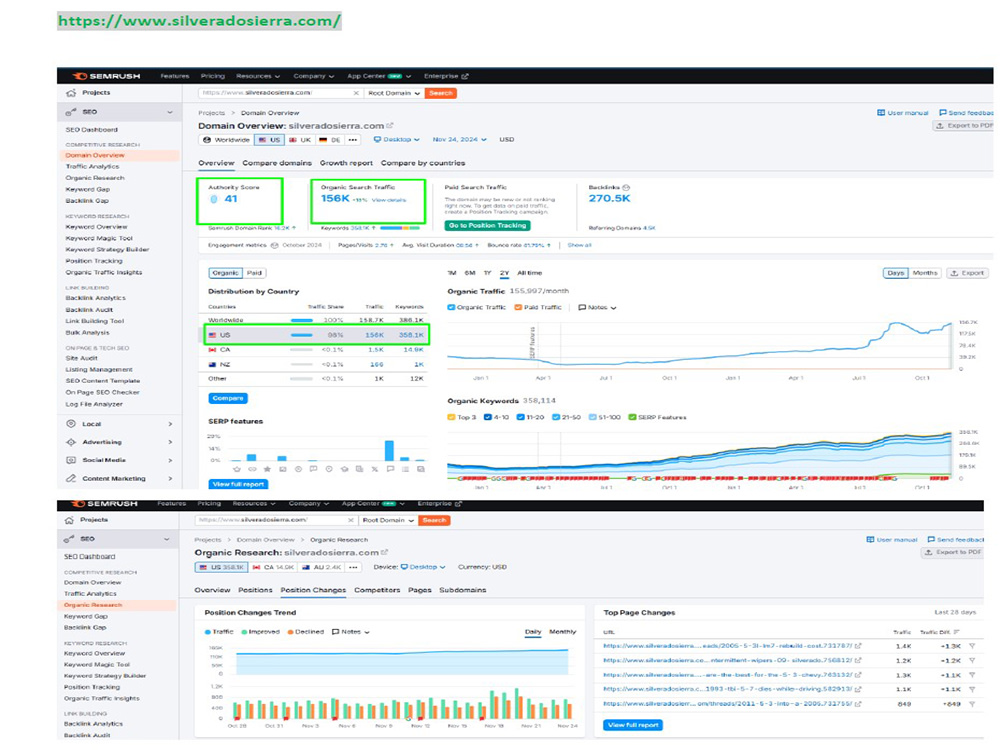
Task: Toggle the SERP Features checkbox
Action: click(x=633, y=418)
